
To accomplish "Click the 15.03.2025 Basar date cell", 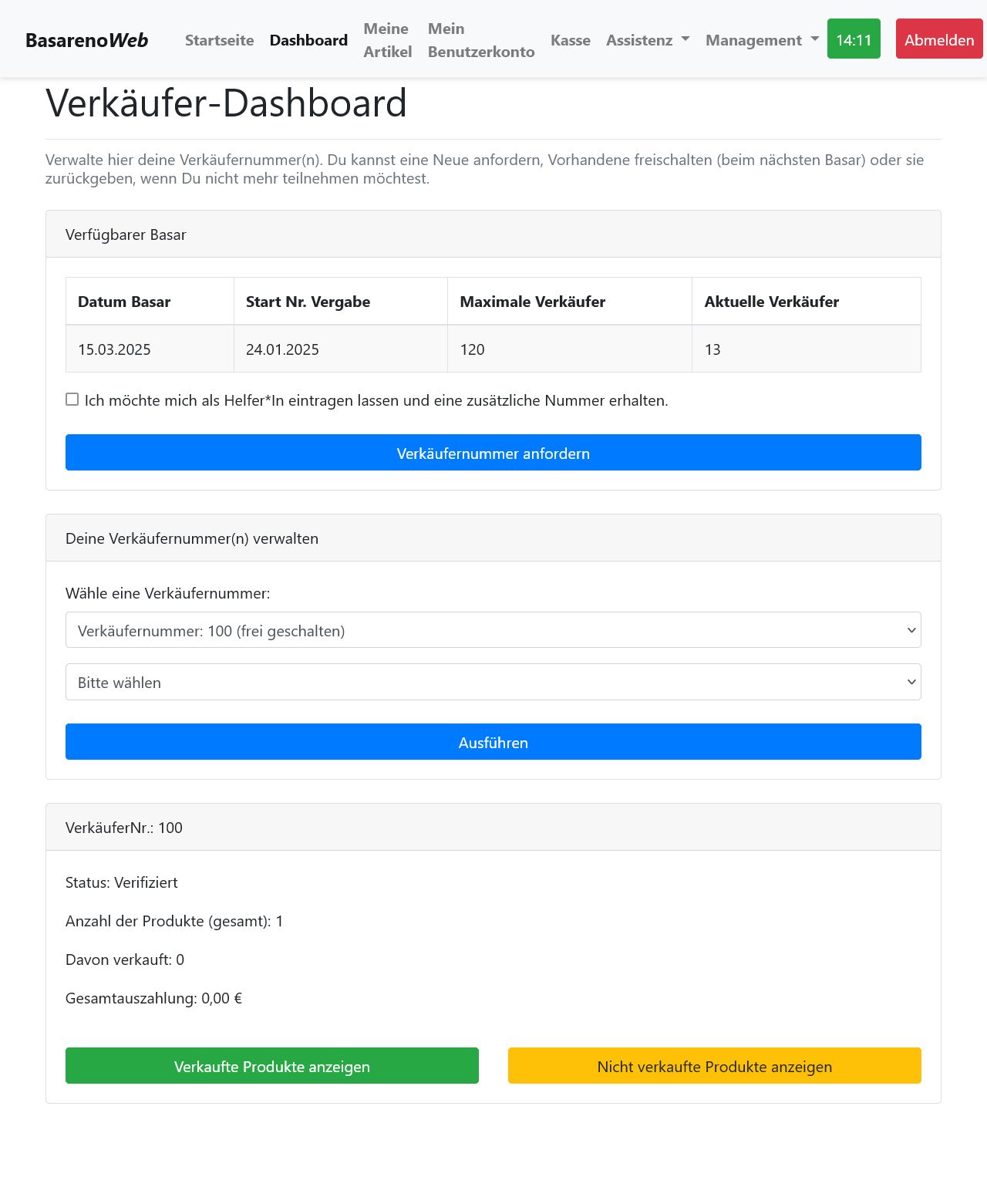I will (114, 349).
